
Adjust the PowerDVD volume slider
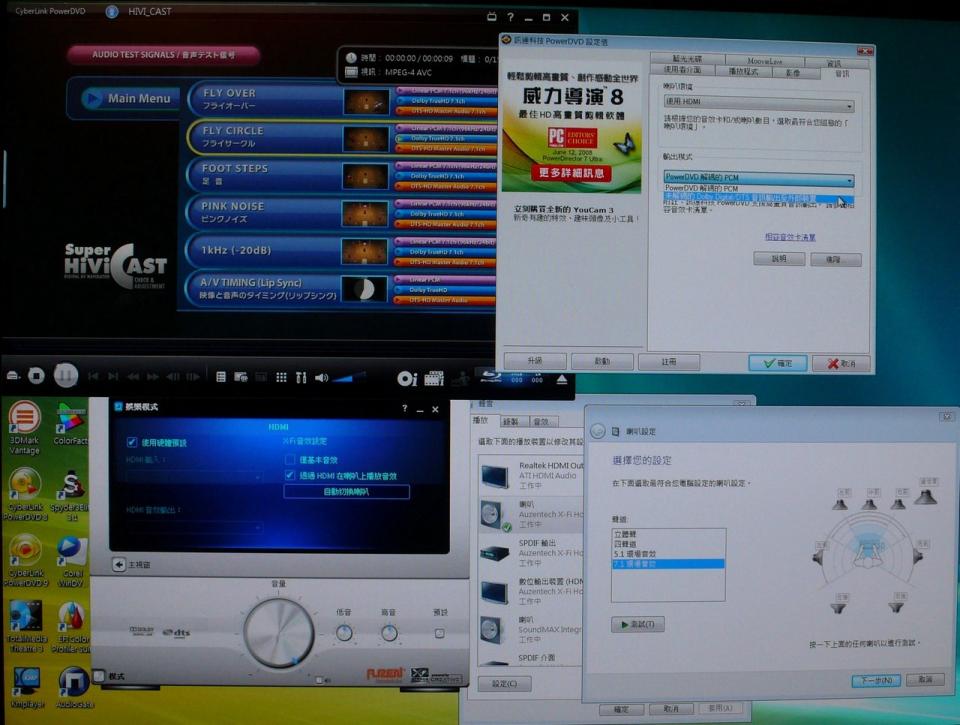point(350,377)
